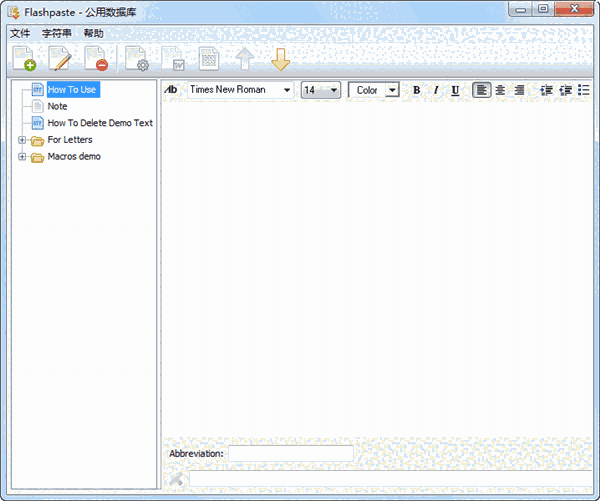Image resolution: width=600 pixels, height=501 pixels.
Task: Select How To Delete Demo Text item
Action: pos(100,123)
